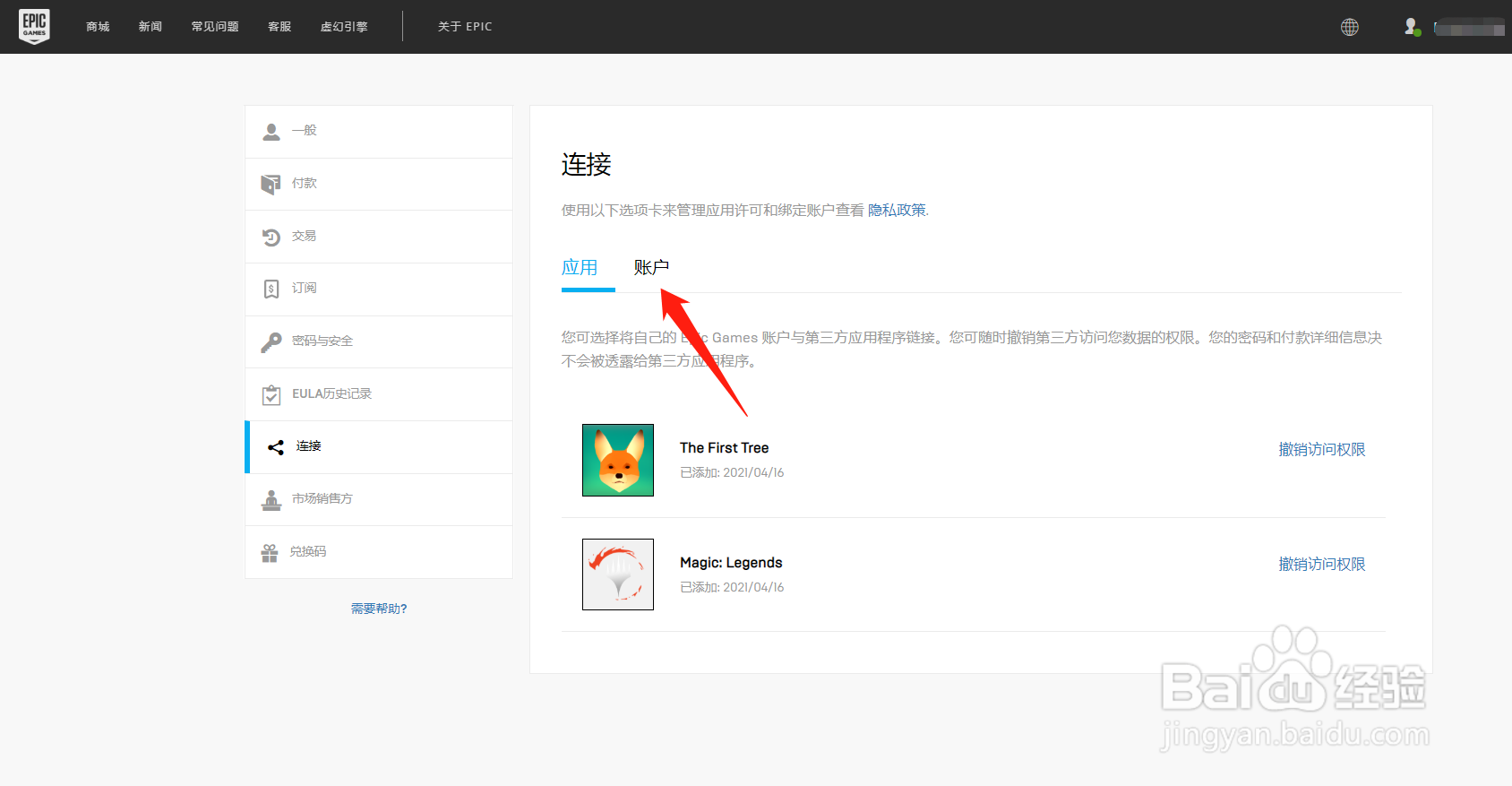Click the 付款 wallet icon
1512x786 pixels.
click(x=271, y=184)
